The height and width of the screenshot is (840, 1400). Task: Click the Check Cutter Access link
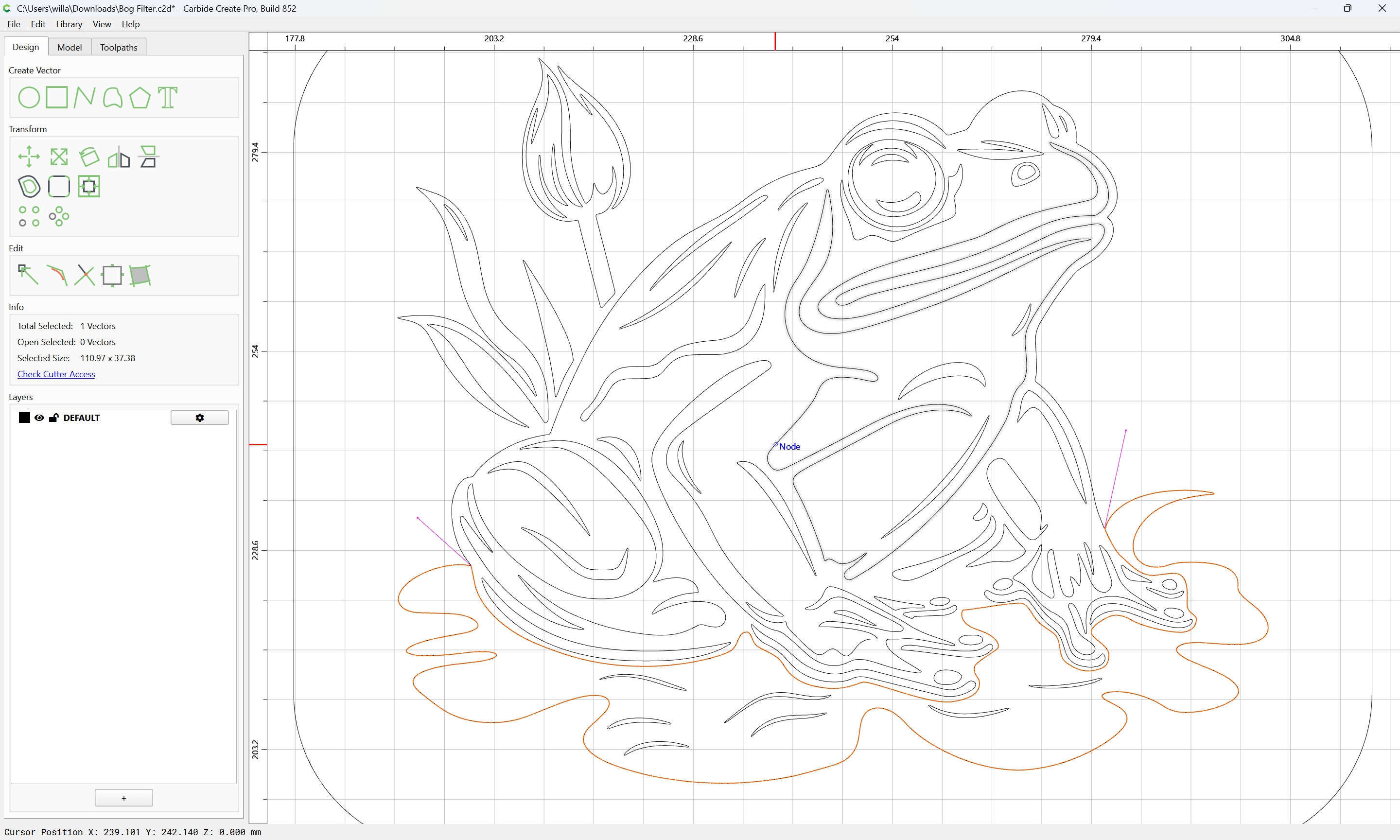56,374
